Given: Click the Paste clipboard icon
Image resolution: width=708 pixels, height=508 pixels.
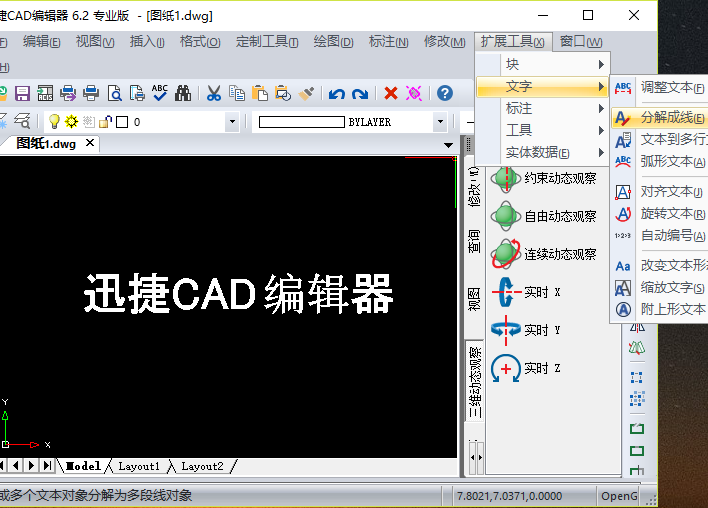Looking at the screenshot, I should click(260, 93).
